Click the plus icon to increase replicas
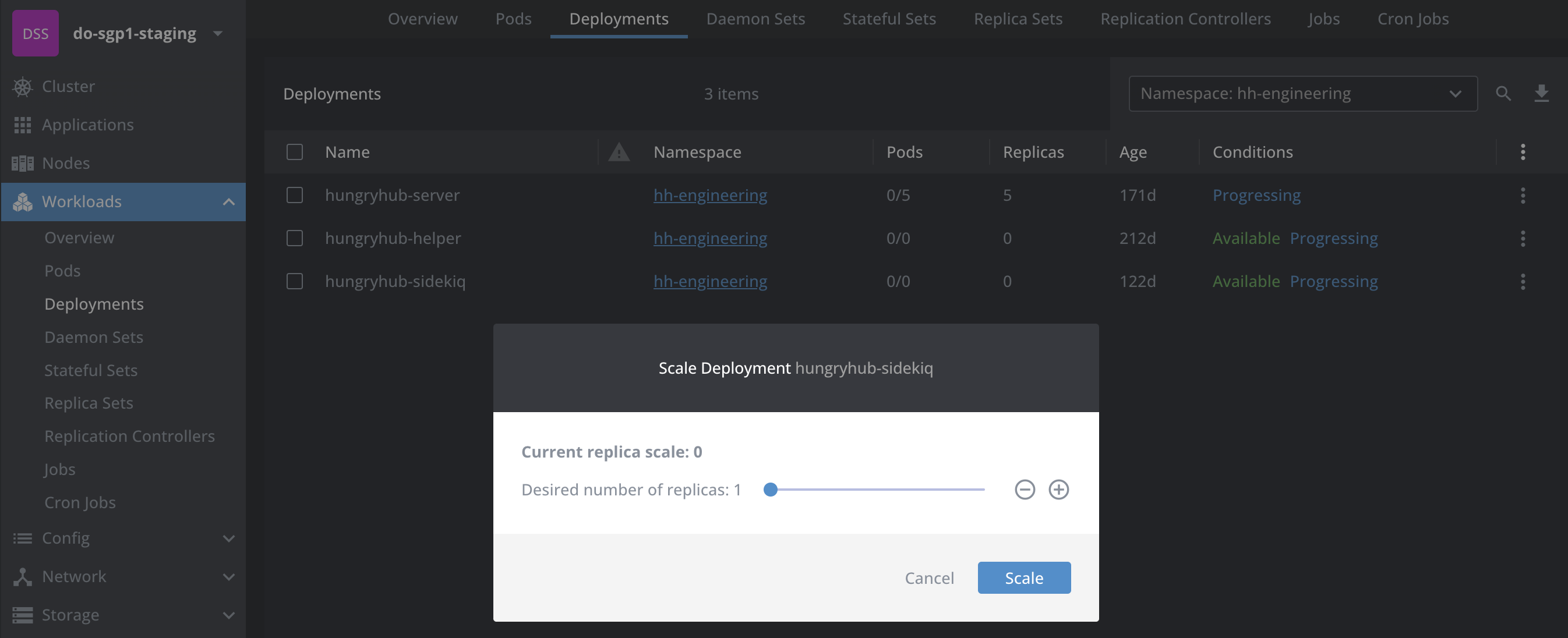 [1058, 490]
